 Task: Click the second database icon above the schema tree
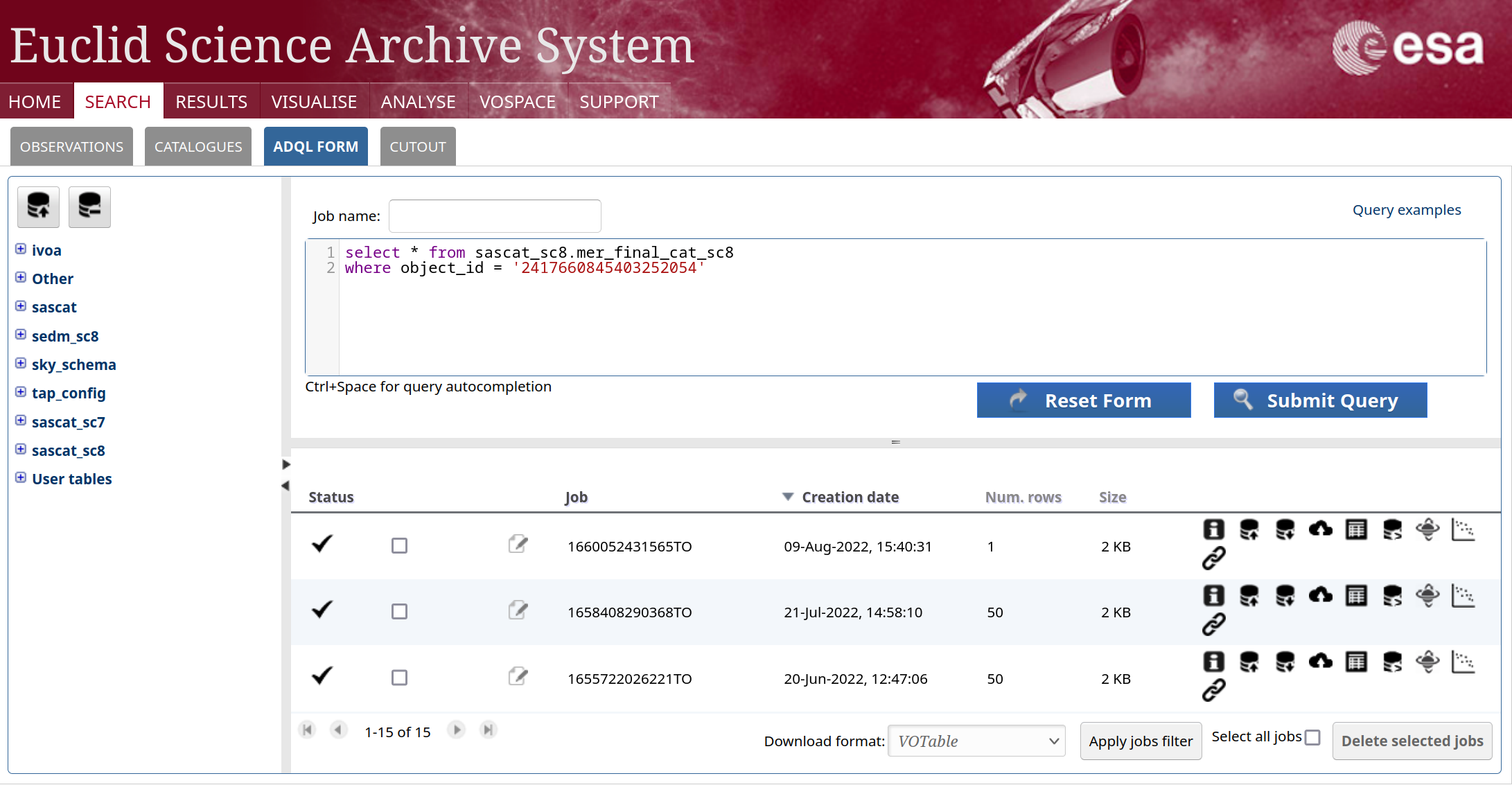(89, 206)
